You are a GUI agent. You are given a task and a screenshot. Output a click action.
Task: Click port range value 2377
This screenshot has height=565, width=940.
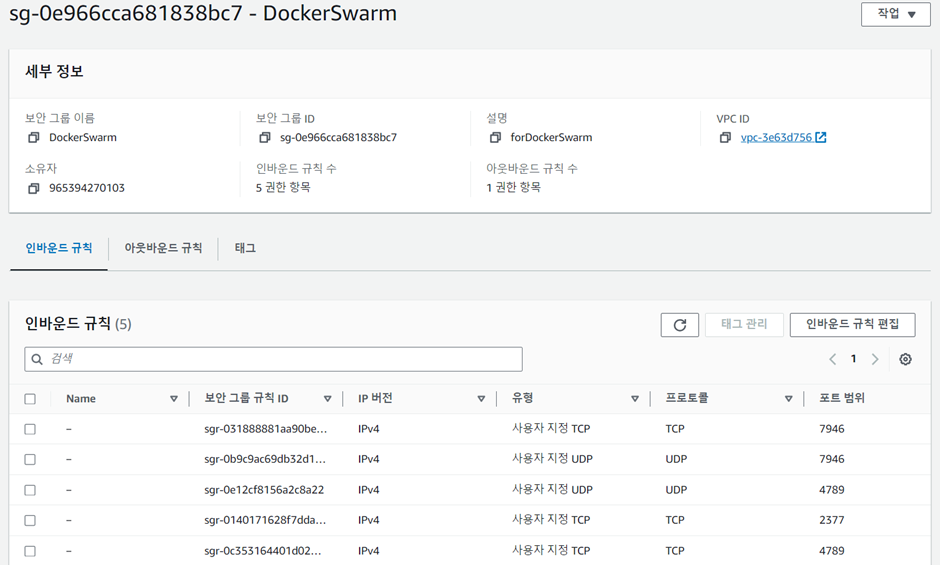pyautogui.click(x=831, y=520)
